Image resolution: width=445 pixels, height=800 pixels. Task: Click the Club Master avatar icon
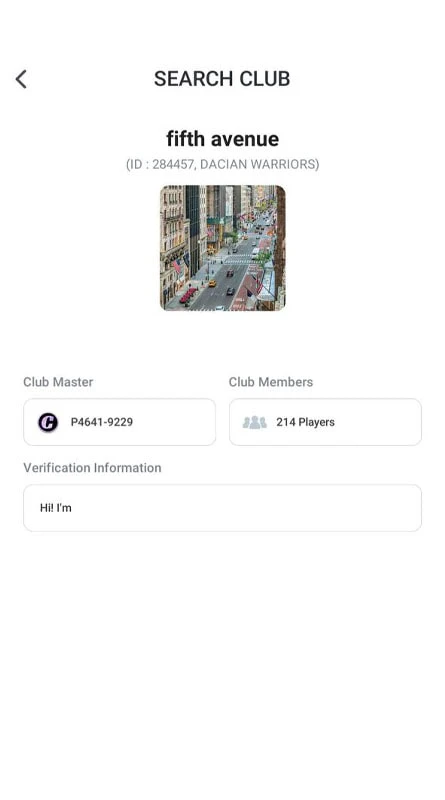(48, 422)
